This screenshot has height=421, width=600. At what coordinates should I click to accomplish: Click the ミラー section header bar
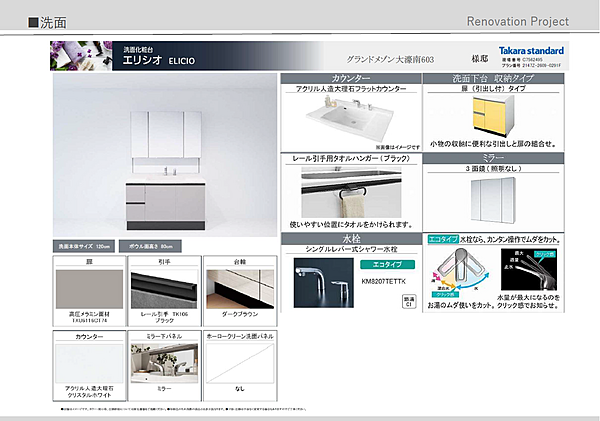[493, 158]
